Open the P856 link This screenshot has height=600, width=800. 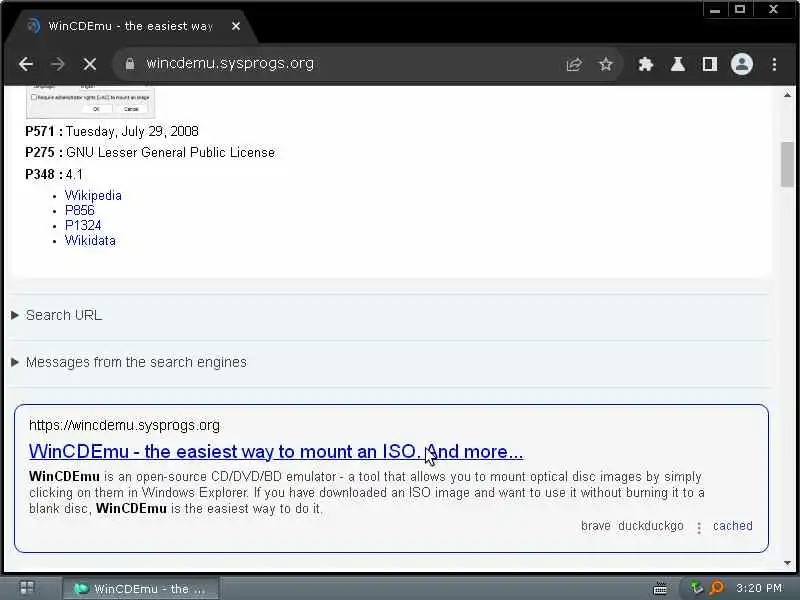tap(80, 210)
